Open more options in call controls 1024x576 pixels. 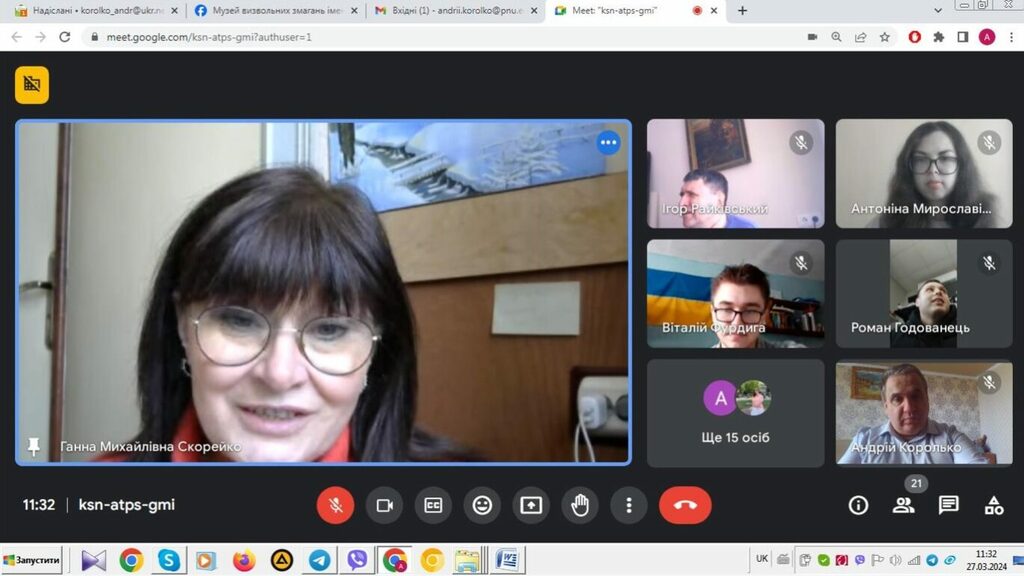[628, 505]
